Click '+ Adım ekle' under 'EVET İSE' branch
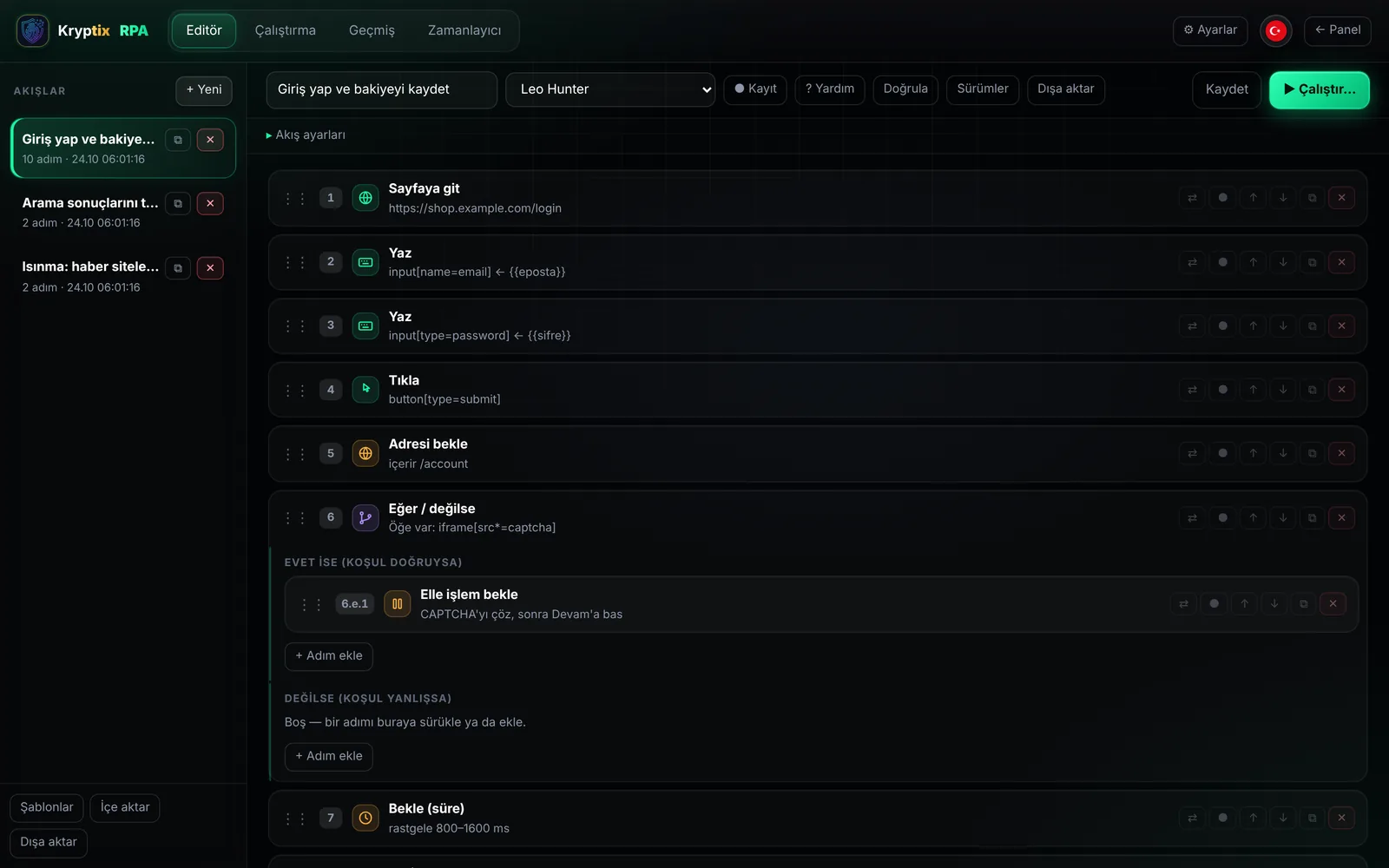The height and width of the screenshot is (868, 1389). click(329, 656)
